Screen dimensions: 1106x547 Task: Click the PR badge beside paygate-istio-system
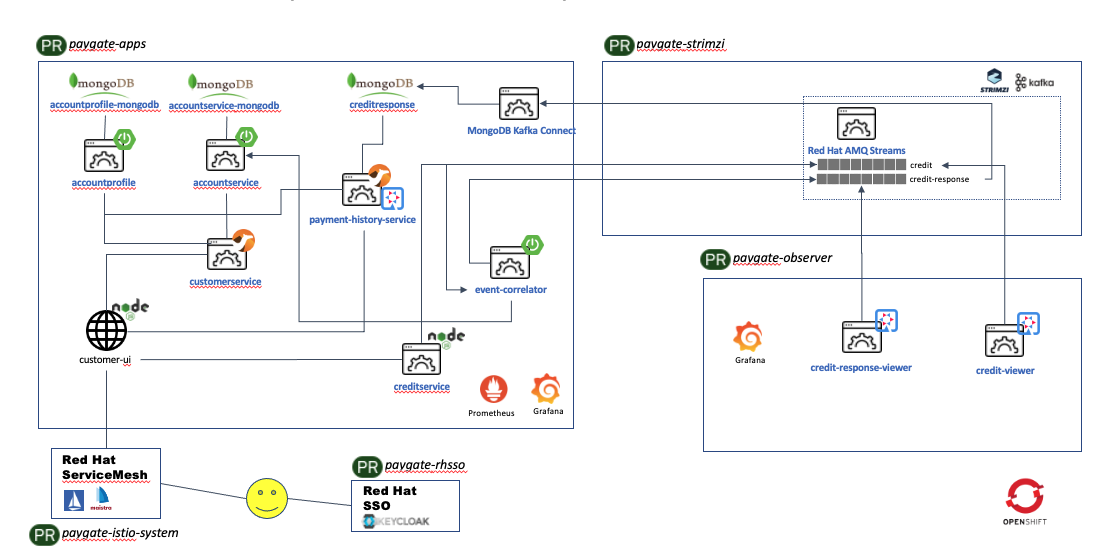44,534
